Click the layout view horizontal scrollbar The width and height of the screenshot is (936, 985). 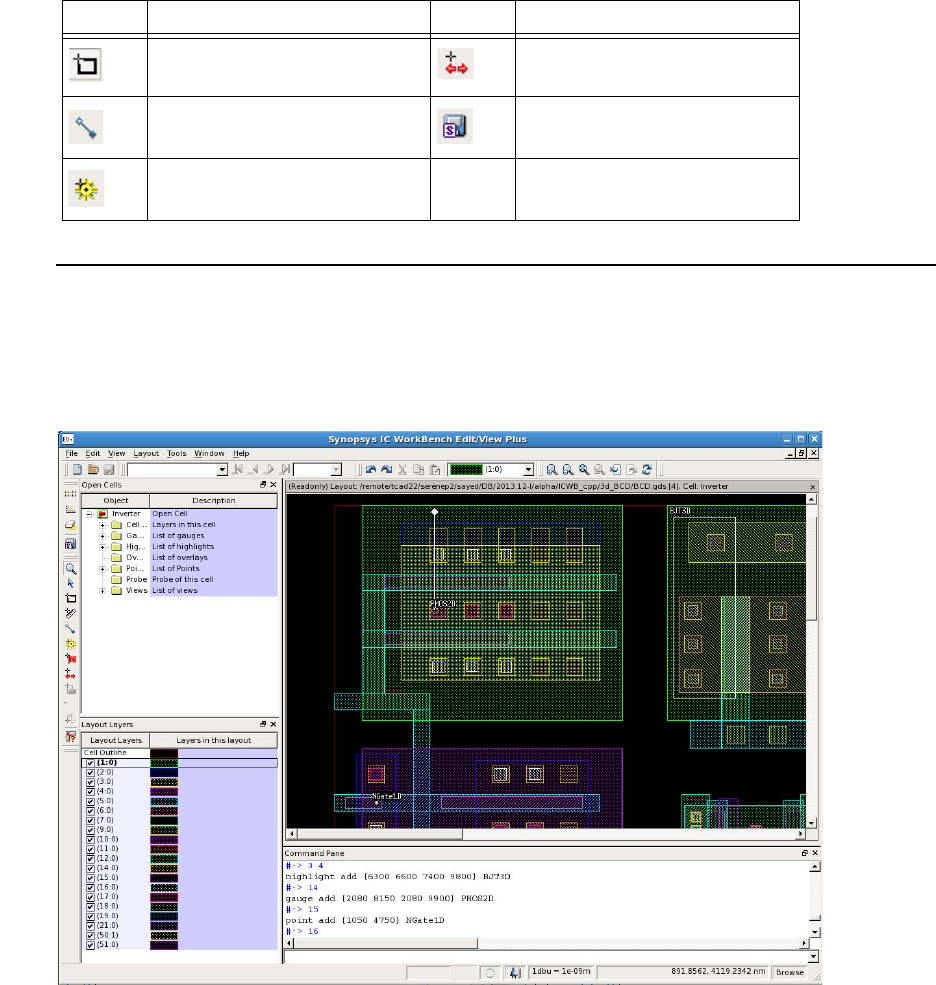click(x=546, y=834)
